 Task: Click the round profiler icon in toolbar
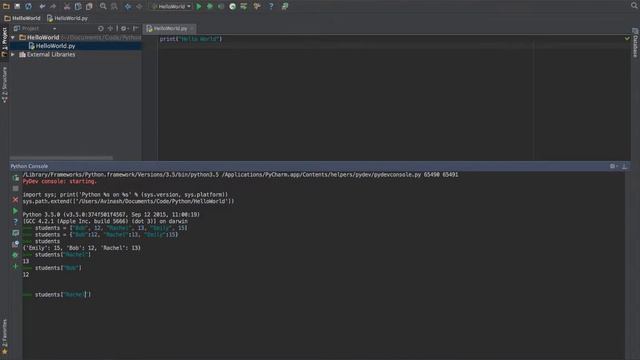232,6
